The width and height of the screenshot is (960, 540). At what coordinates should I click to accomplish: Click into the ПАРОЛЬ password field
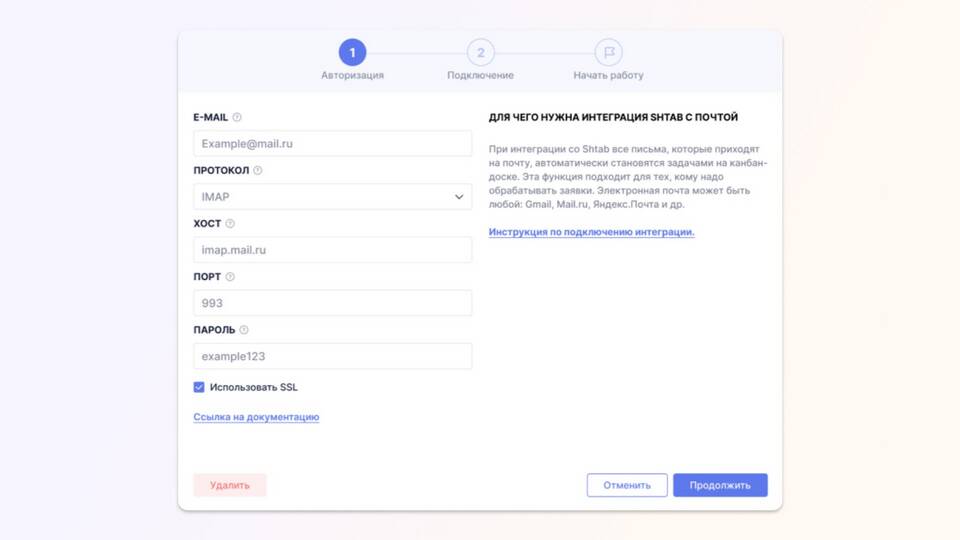tap(332, 356)
